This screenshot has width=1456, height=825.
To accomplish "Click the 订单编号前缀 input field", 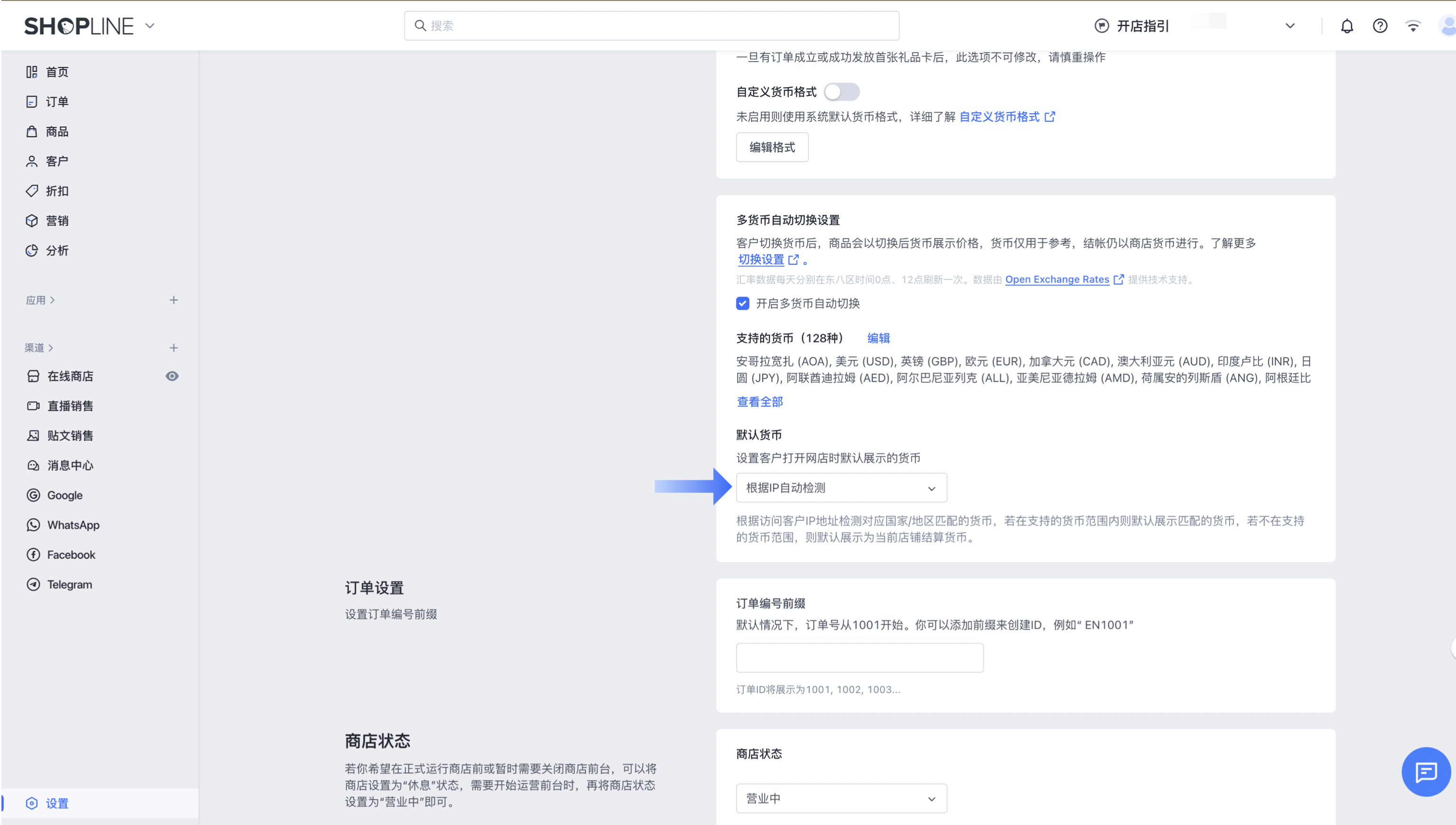I will pos(859,658).
